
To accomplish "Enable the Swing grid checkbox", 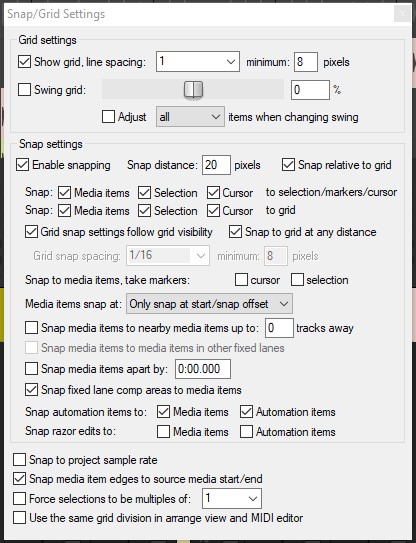I will 24,90.
